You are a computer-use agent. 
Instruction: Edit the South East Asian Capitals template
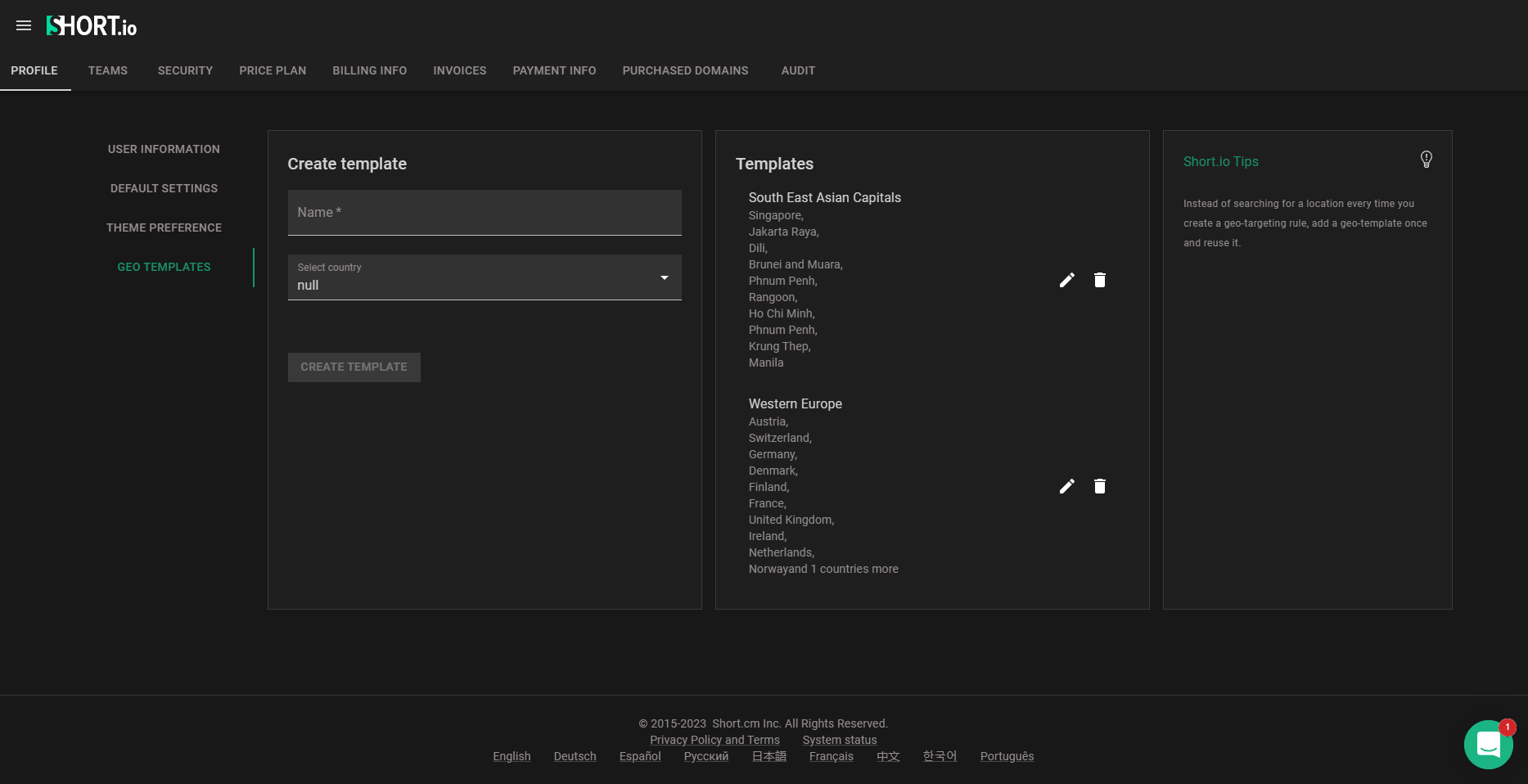pos(1067,280)
